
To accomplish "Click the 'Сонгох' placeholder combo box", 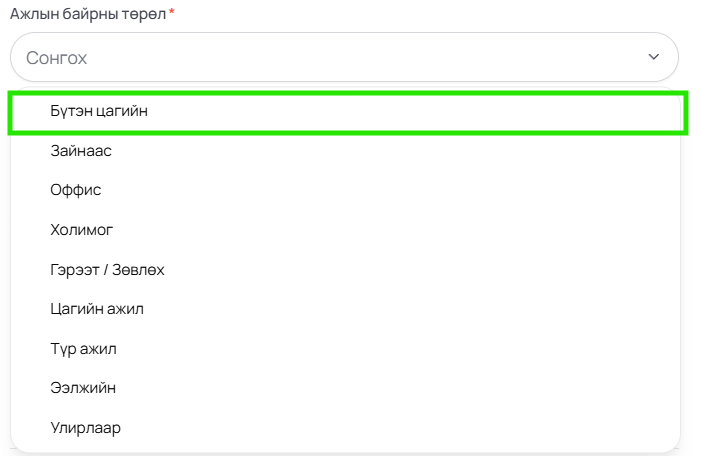I will [x=344, y=57].
